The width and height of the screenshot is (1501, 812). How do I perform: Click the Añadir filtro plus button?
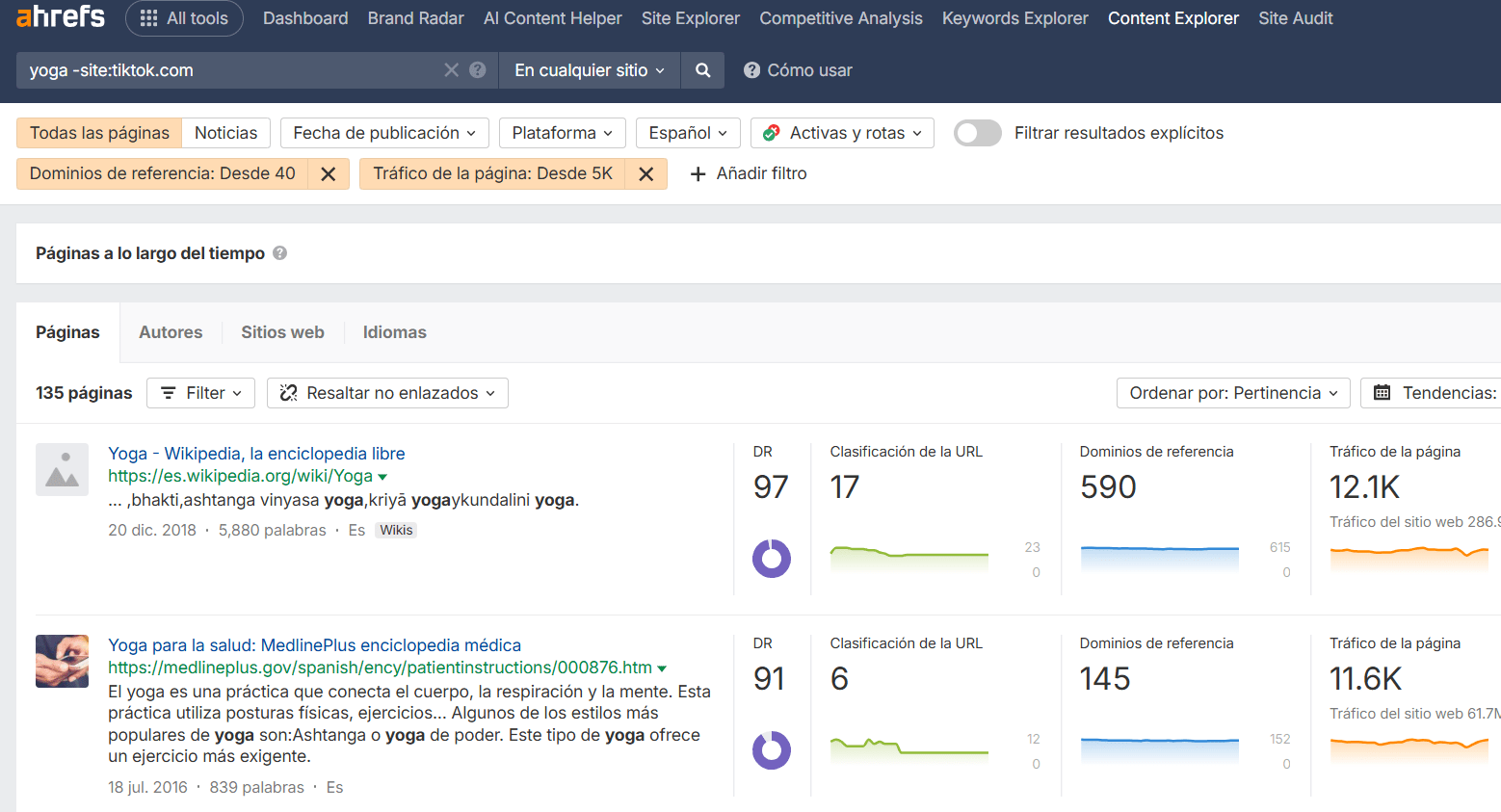tap(749, 173)
